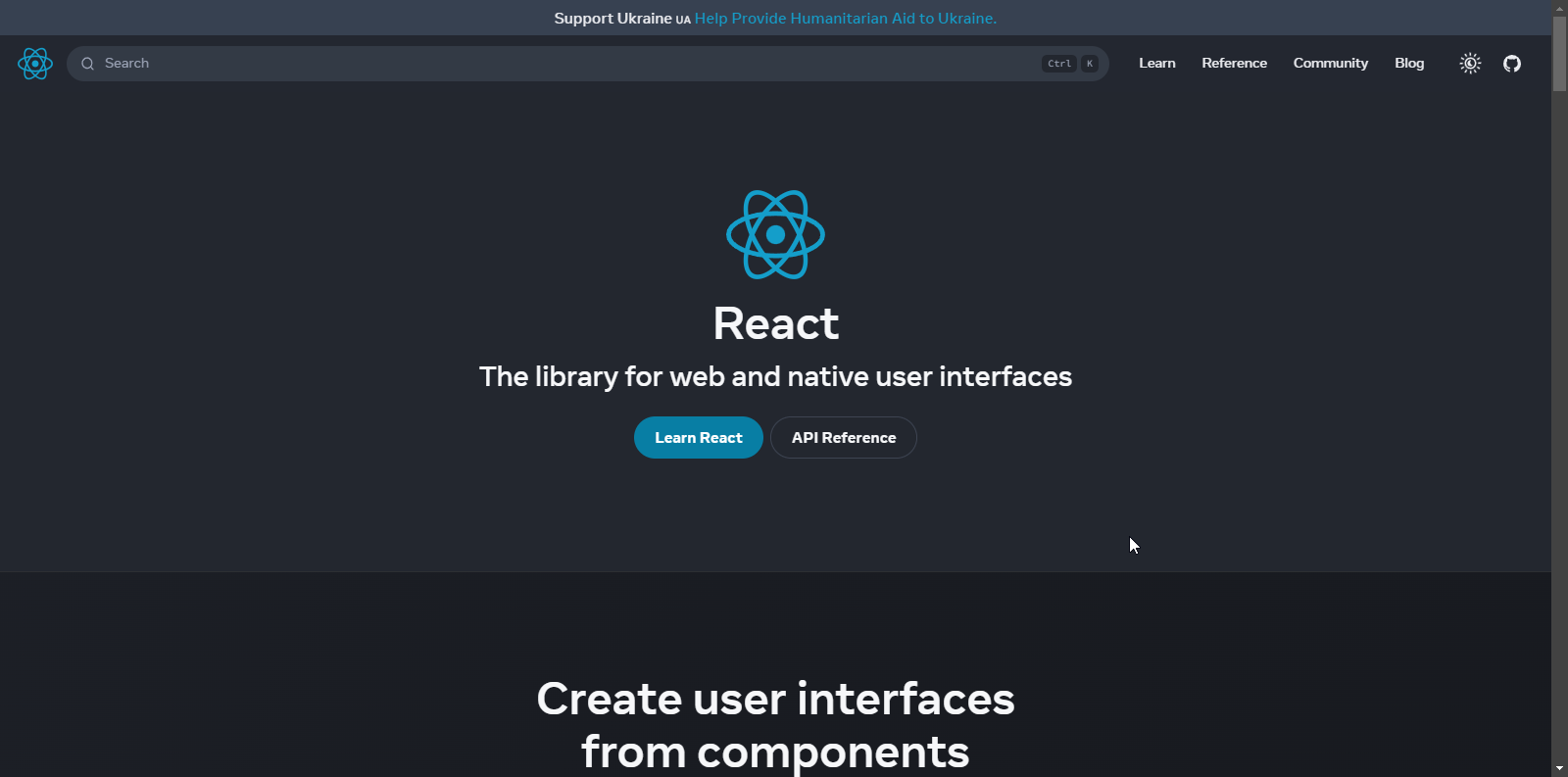Click the search magnifier icon
Screen dimensions: 1568x777
coord(87,64)
